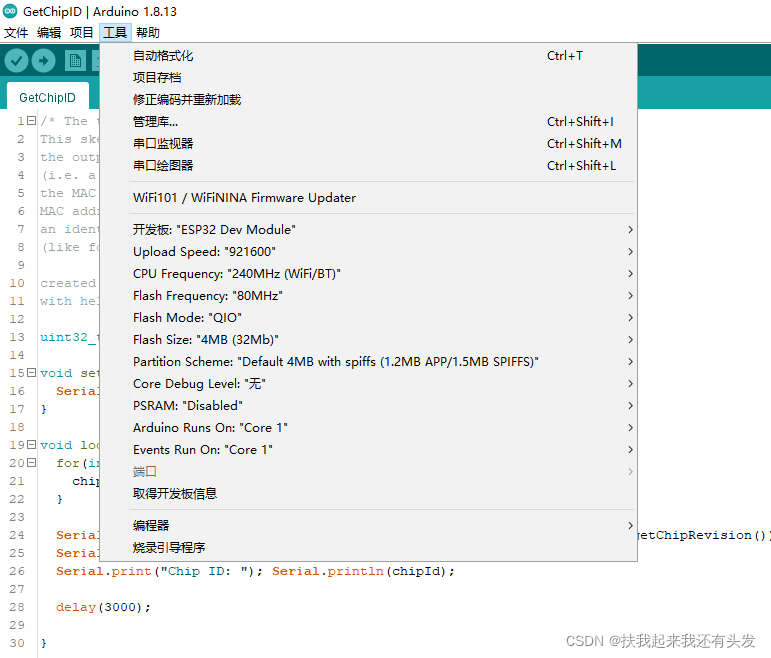The width and height of the screenshot is (771, 658).
Task: Click the Arduino logo in title bar
Action: tap(10, 11)
